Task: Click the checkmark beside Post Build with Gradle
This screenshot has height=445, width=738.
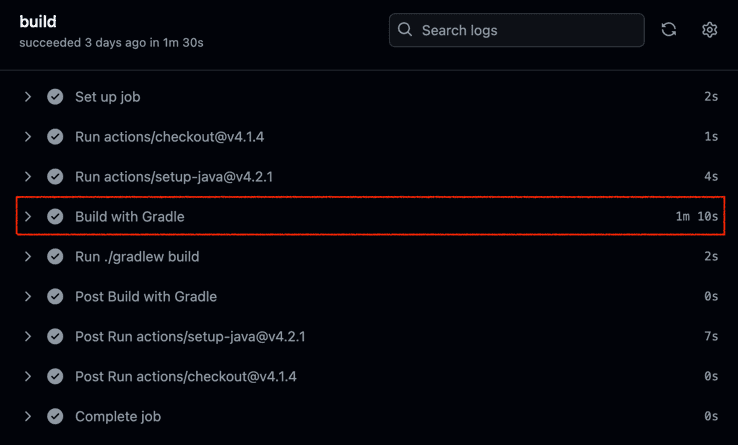Action: pyautogui.click(x=55, y=297)
